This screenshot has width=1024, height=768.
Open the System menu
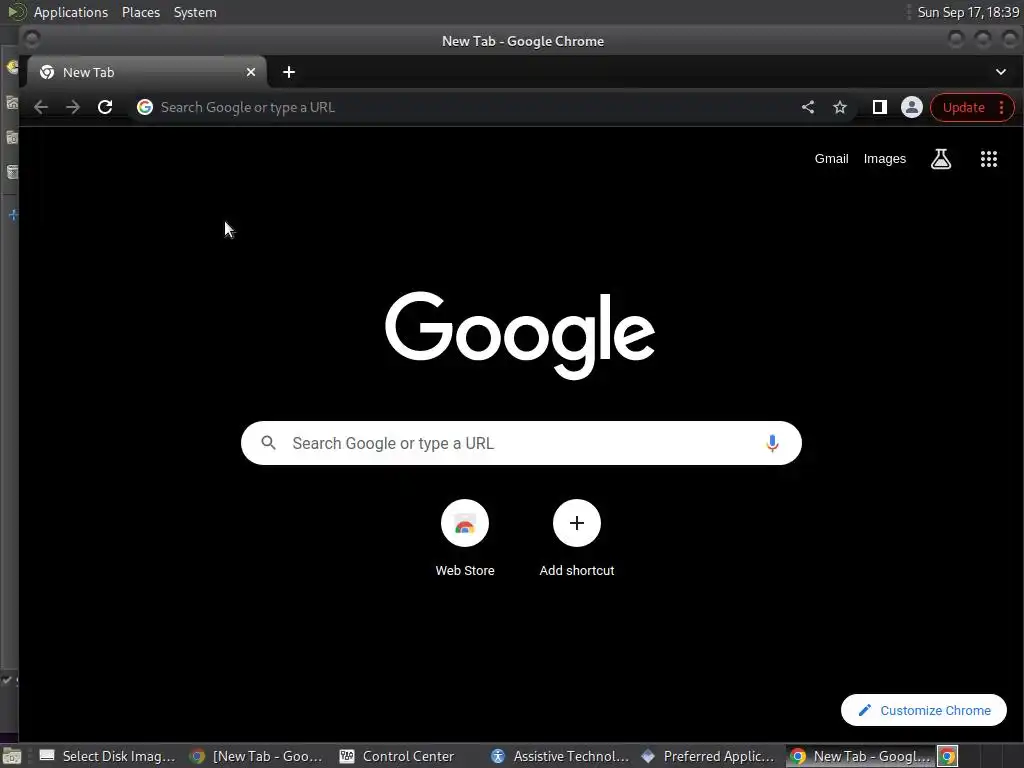click(195, 12)
